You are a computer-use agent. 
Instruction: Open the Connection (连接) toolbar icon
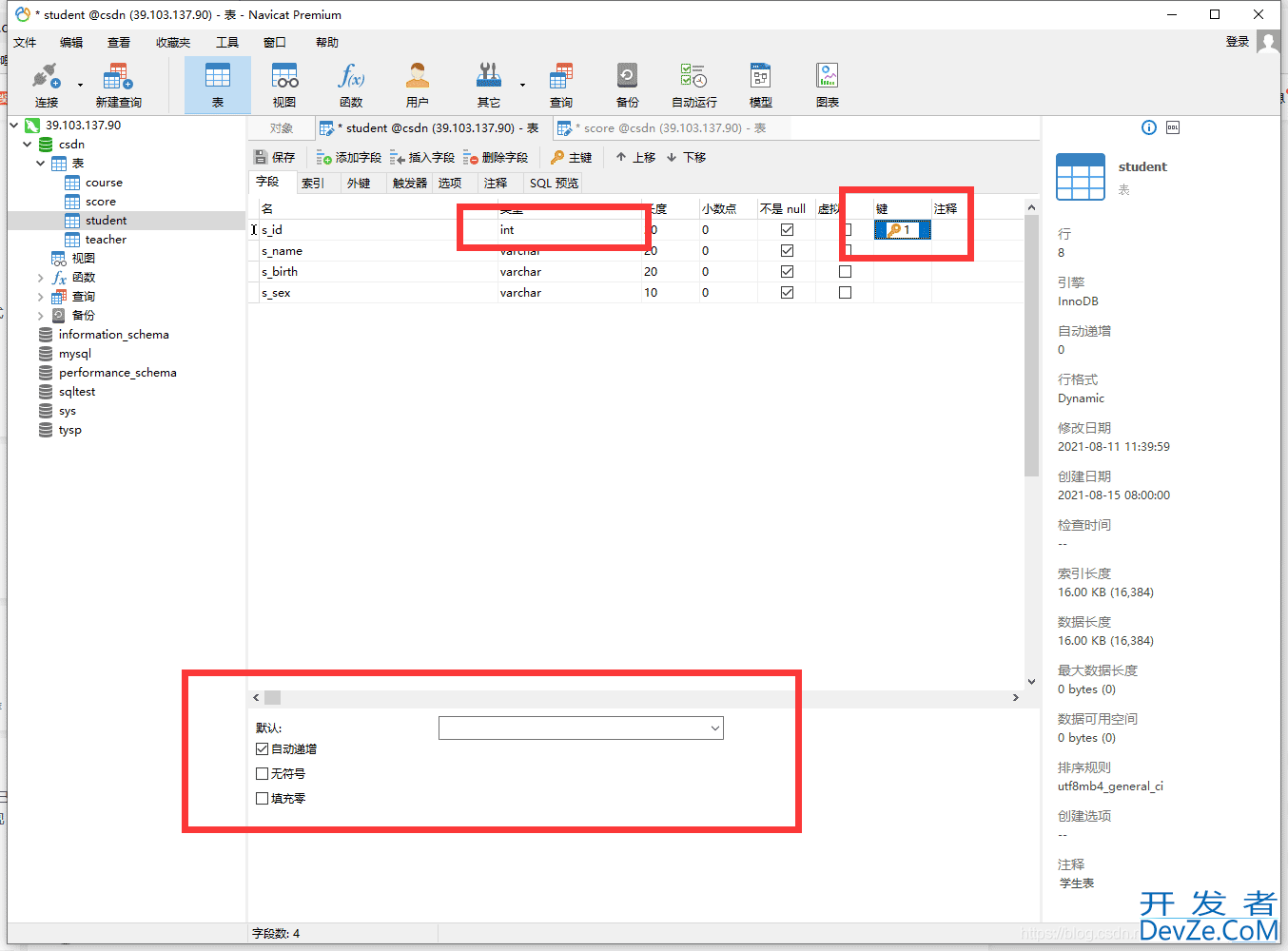(47, 85)
